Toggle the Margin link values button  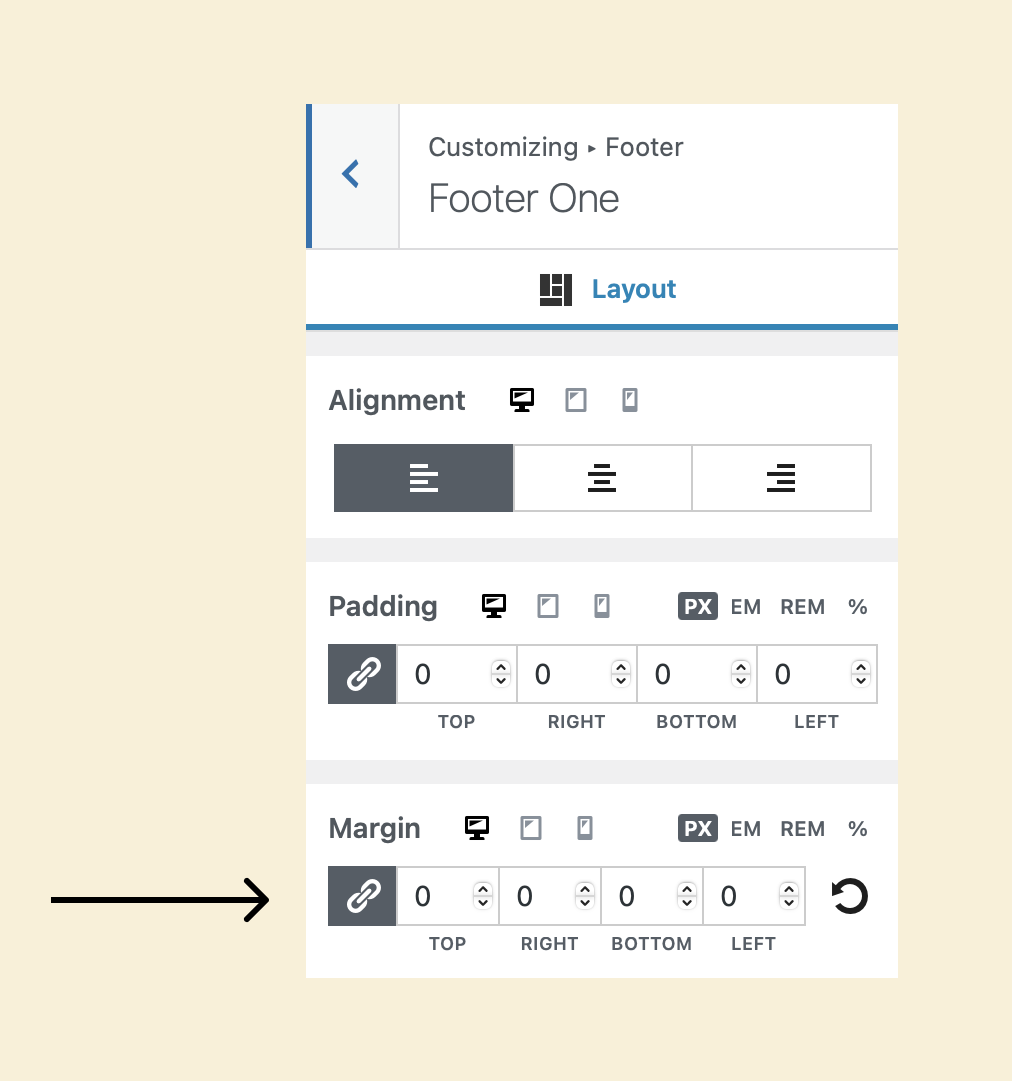[x=363, y=896]
